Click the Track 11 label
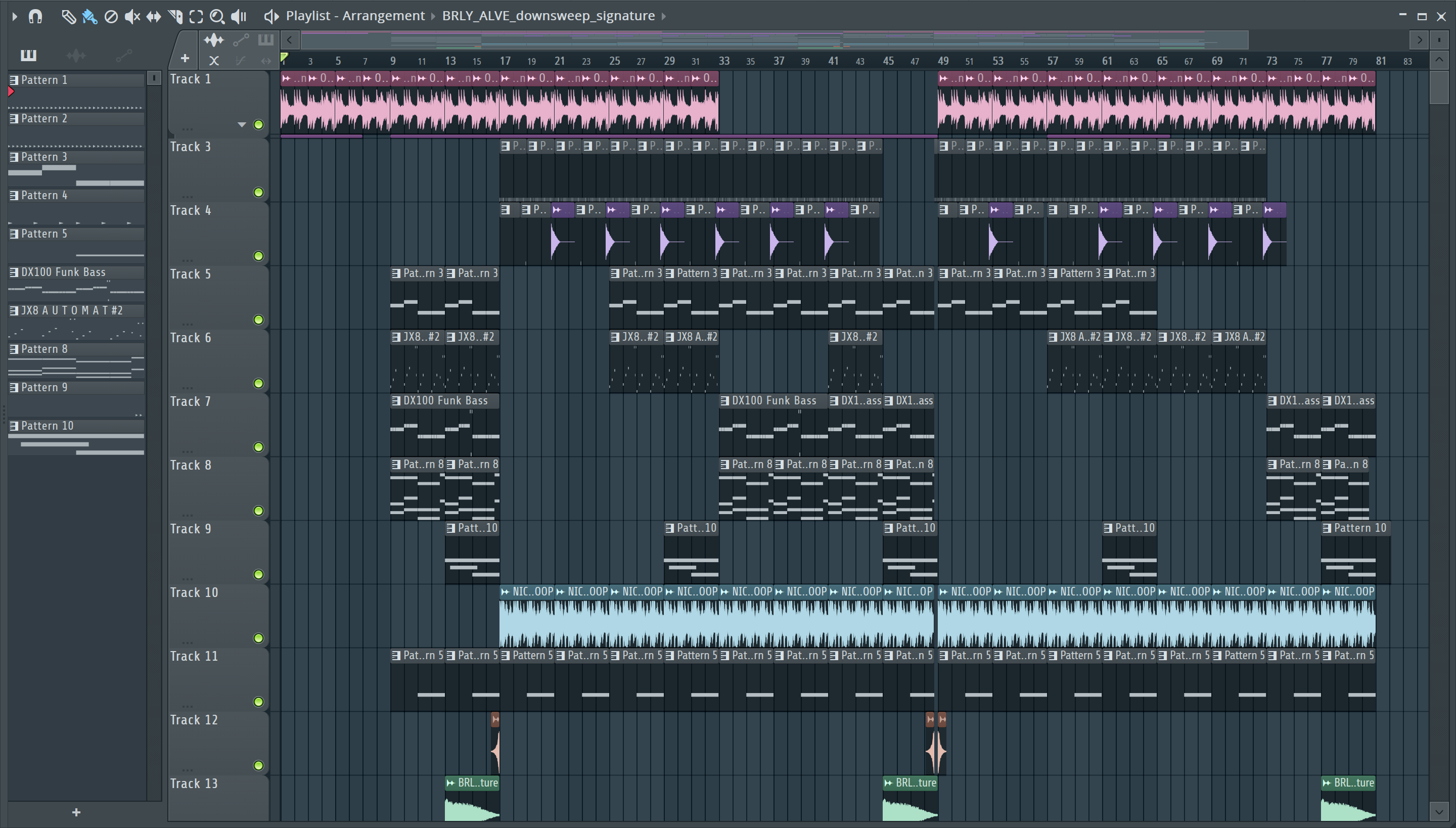Screen dimensions: 1456x828 (193, 656)
